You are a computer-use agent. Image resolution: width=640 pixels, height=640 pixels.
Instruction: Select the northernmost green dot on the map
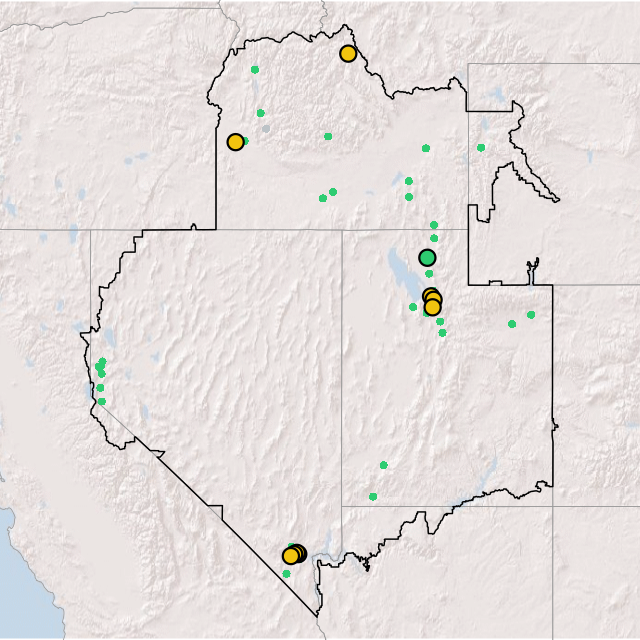[x=255, y=70]
